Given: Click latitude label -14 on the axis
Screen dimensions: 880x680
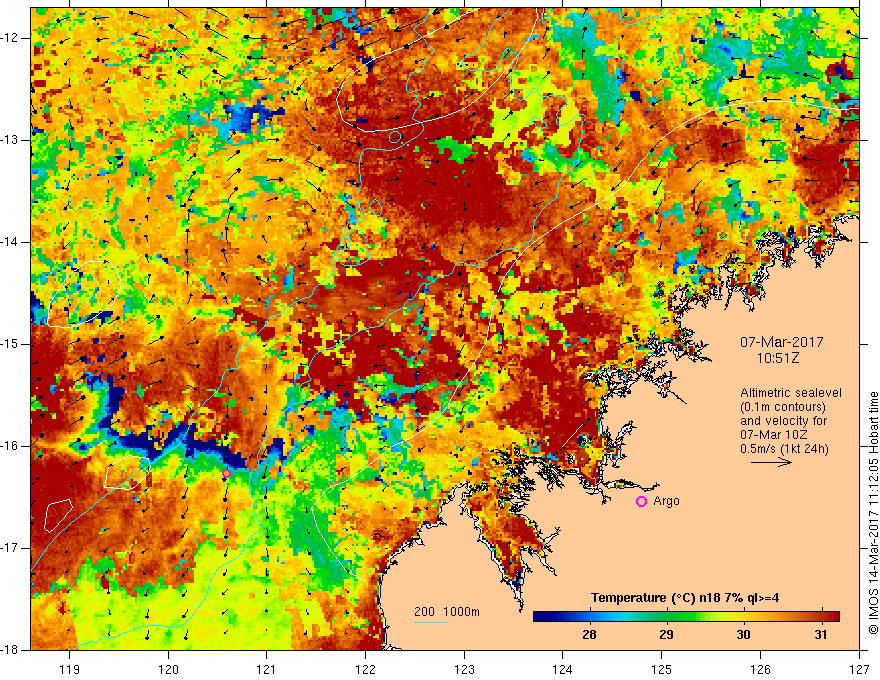Looking at the screenshot, I should click(11, 242).
